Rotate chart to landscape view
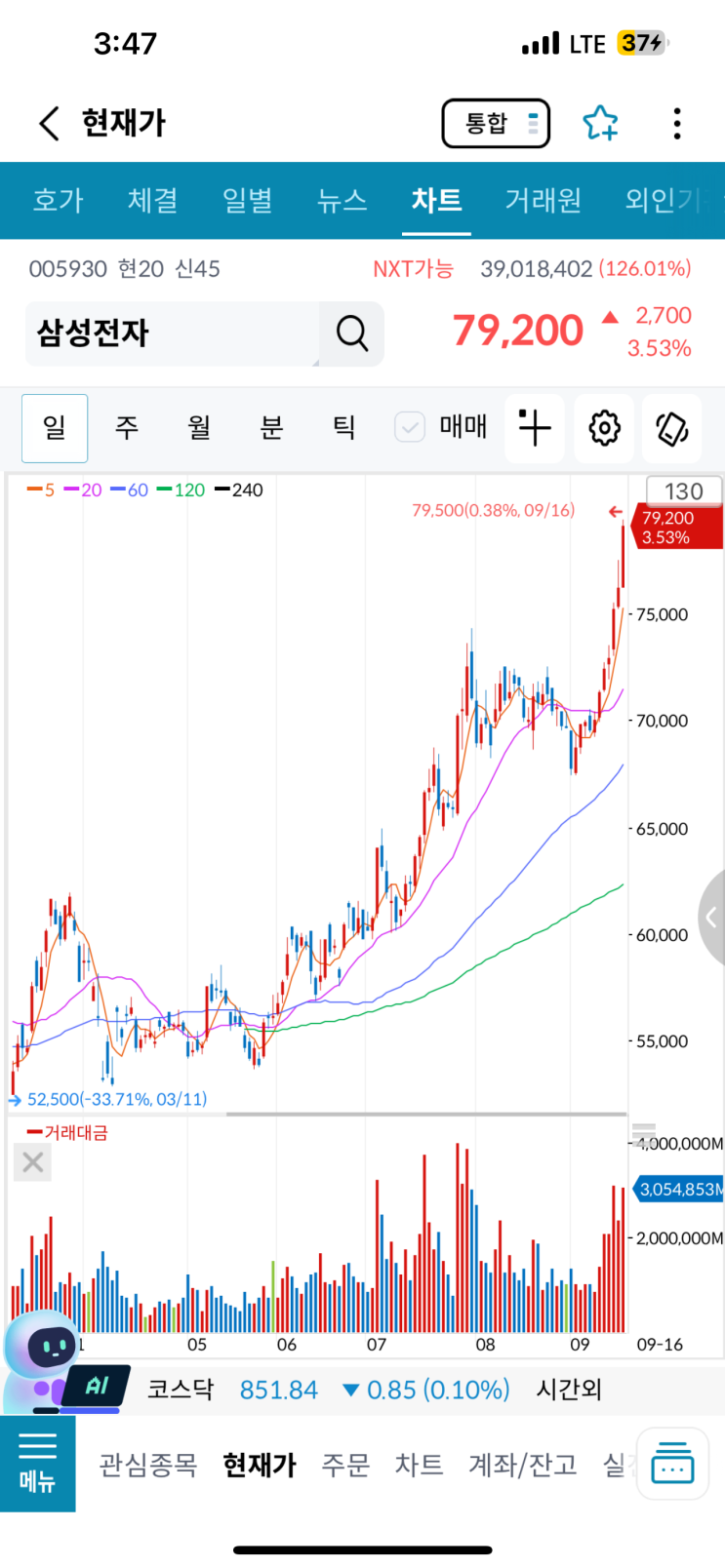725x1568 pixels. coord(672,427)
